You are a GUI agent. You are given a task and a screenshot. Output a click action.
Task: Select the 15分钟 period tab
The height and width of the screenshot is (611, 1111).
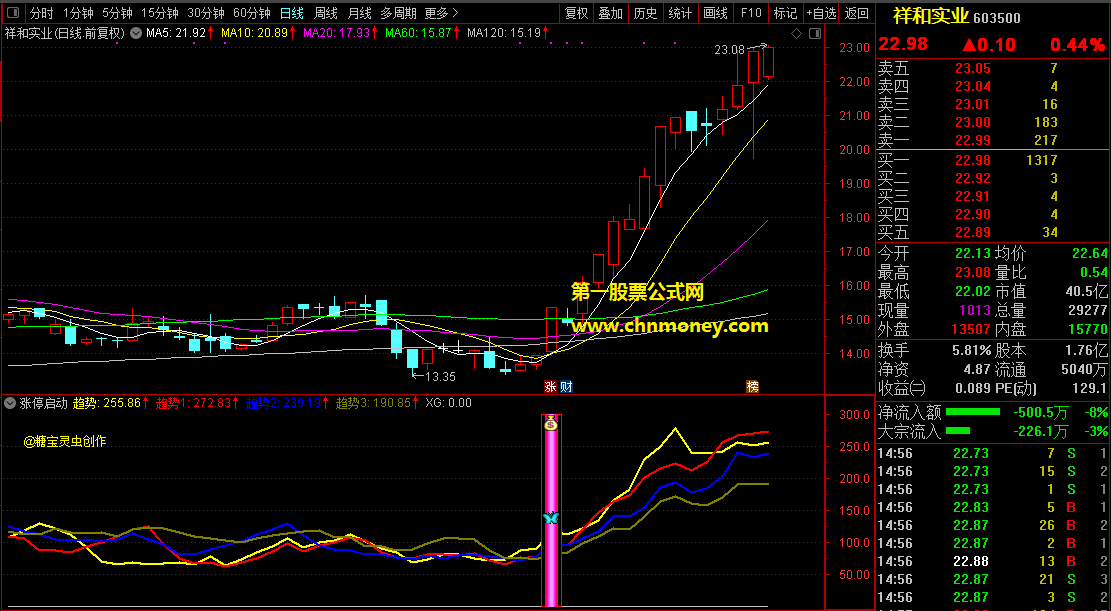pos(159,13)
